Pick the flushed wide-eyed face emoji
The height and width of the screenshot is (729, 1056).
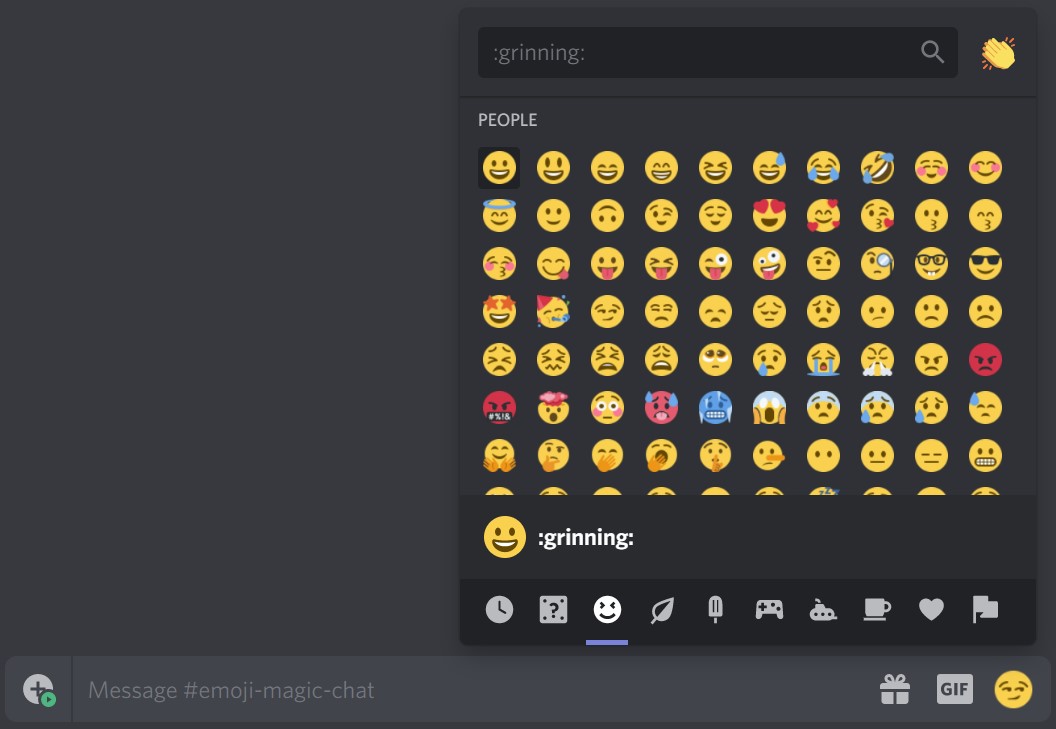607,408
